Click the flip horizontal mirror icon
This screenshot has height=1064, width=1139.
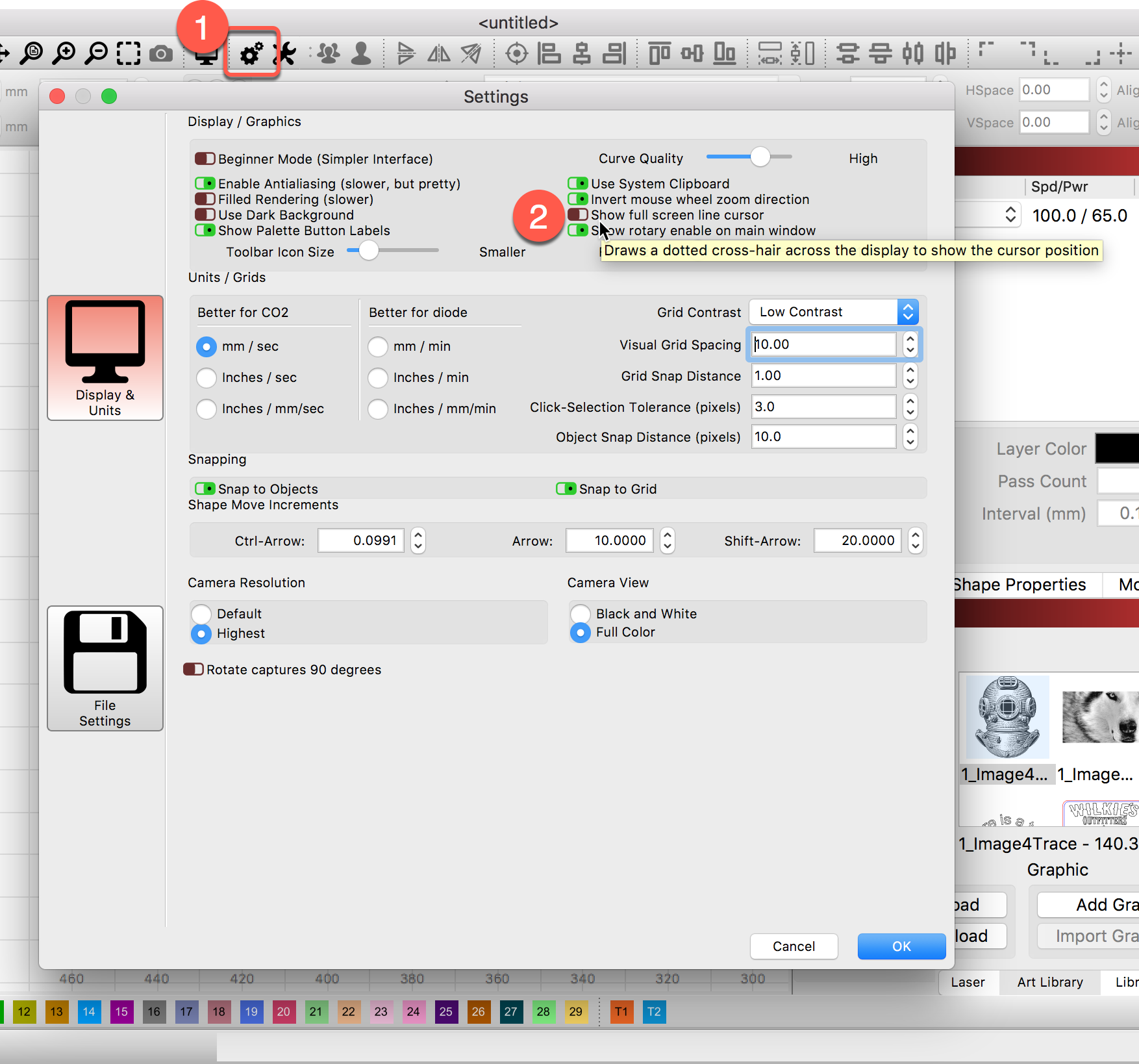(x=439, y=54)
